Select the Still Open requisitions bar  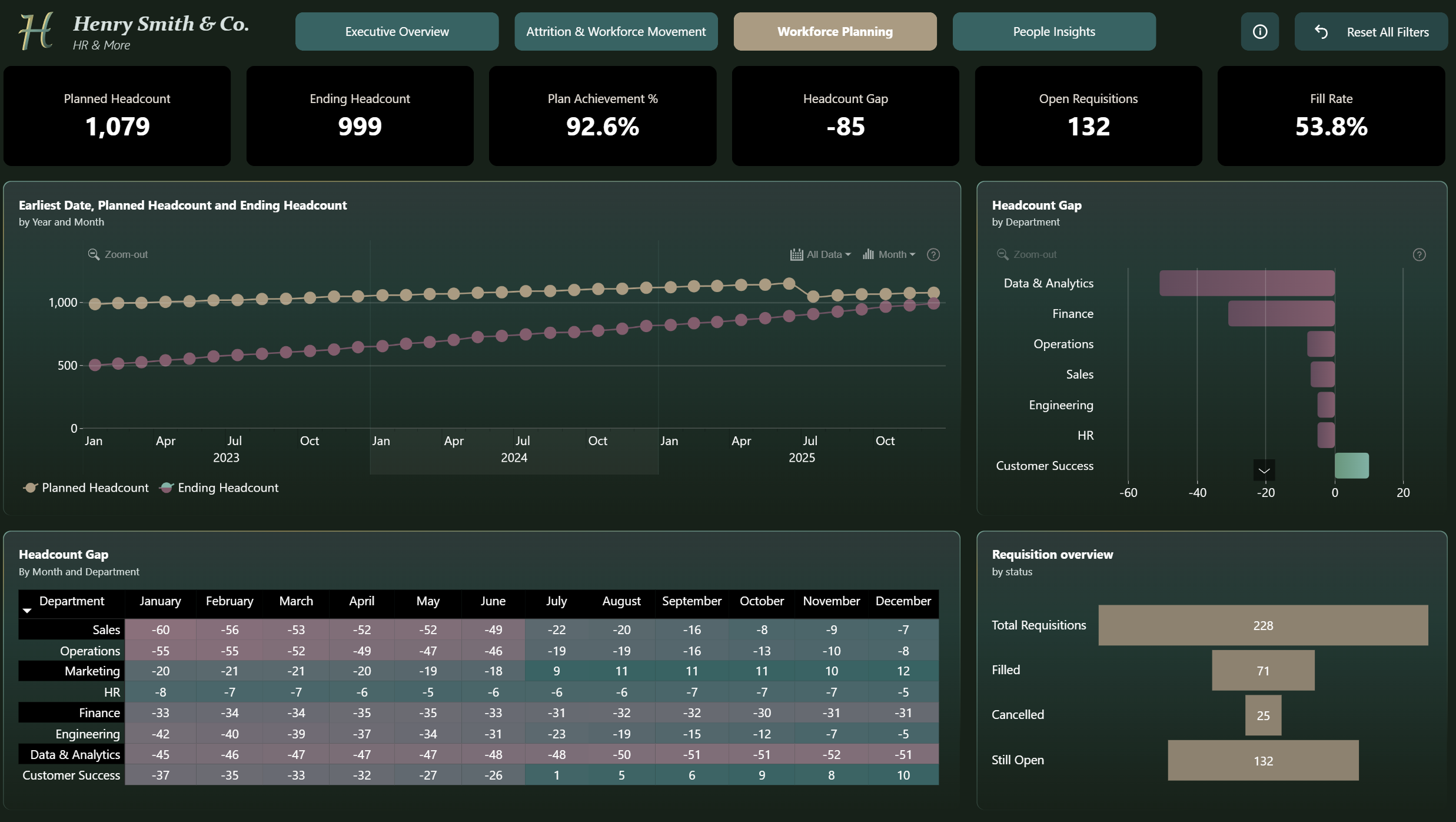click(1263, 760)
